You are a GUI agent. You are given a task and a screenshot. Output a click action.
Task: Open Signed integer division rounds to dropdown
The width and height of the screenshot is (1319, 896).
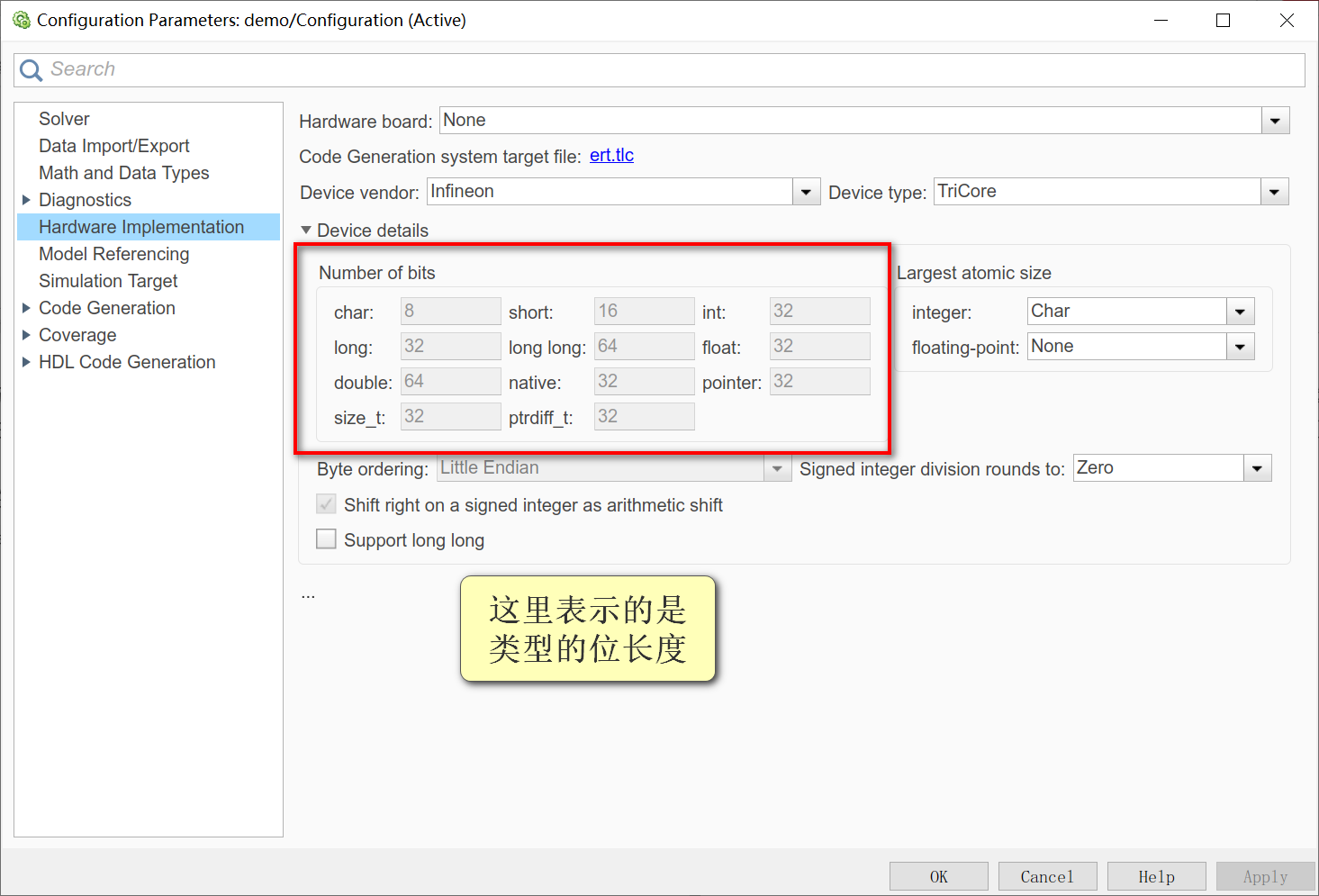coord(1257,468)
